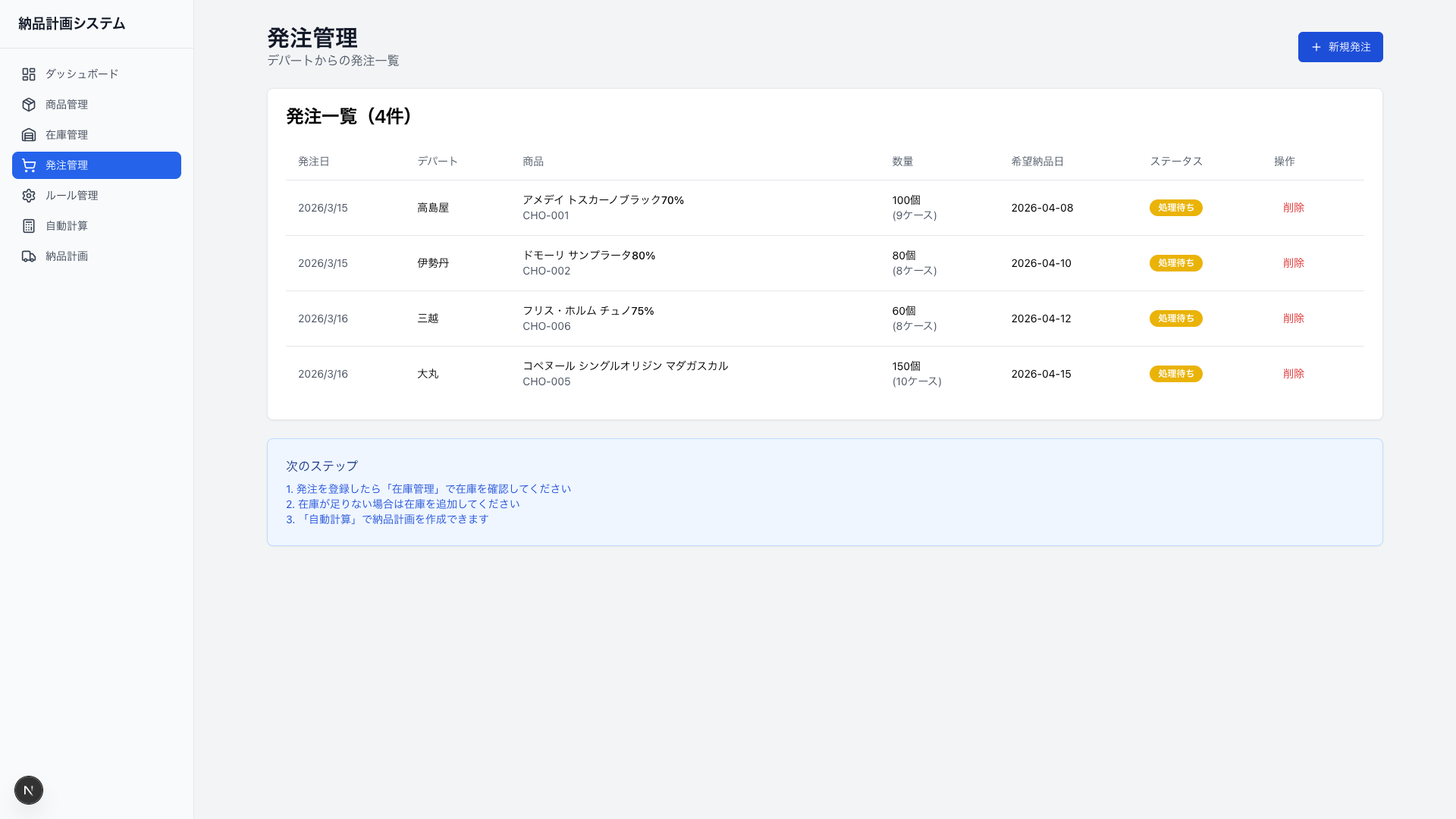
Task: Click the N user avatar circle
Action: (29, 789)
